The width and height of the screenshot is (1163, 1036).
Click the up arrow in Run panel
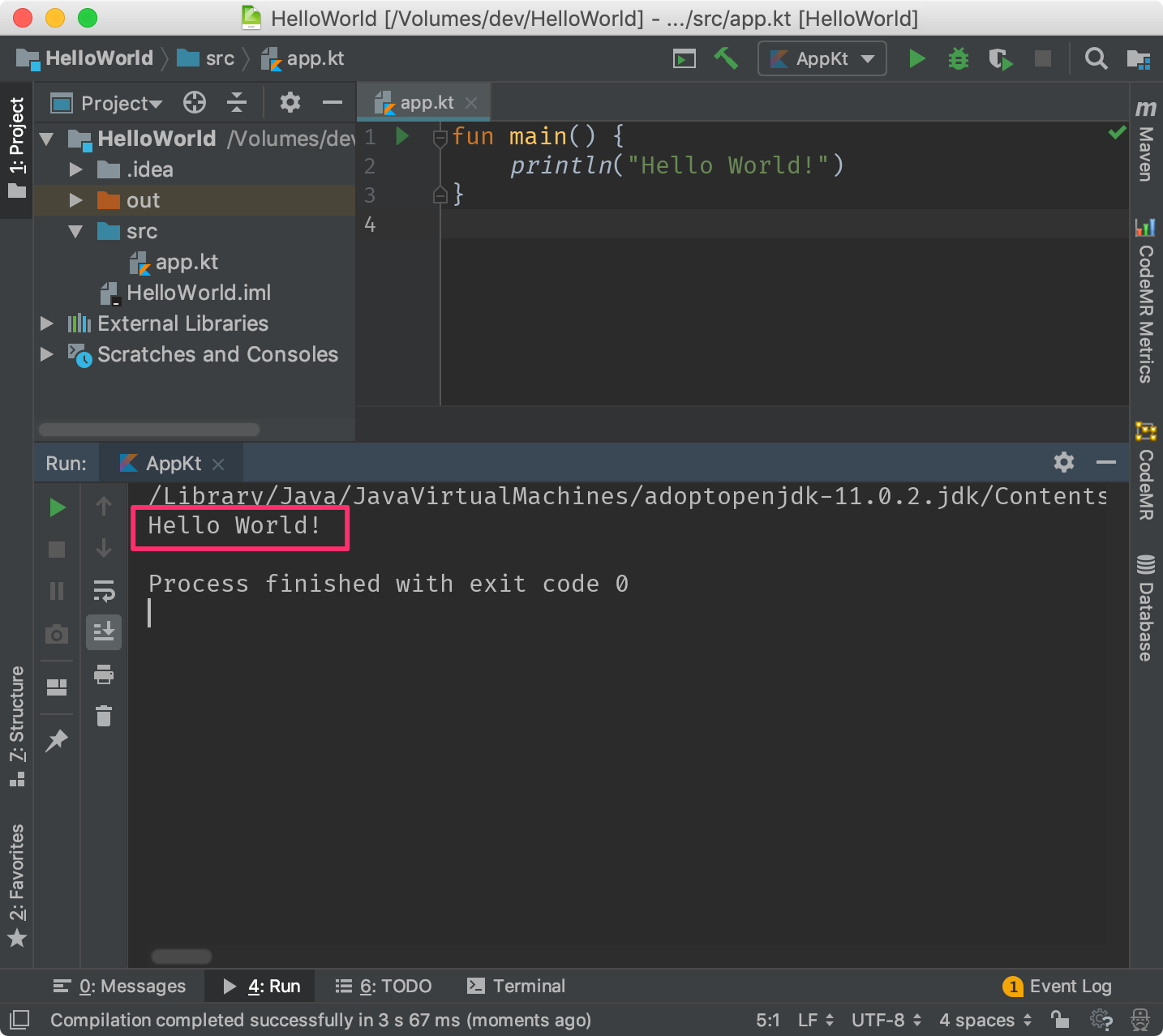pyautogui.click(x=104, y=507)
